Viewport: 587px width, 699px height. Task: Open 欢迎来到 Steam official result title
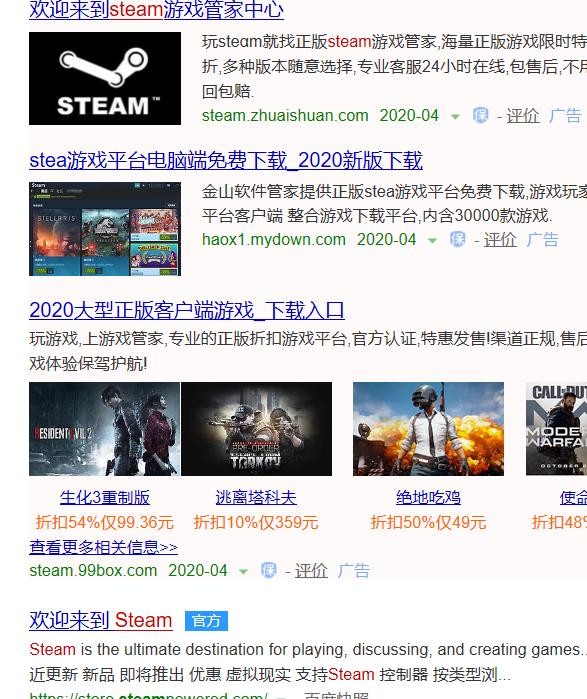[x=101, y=621]
